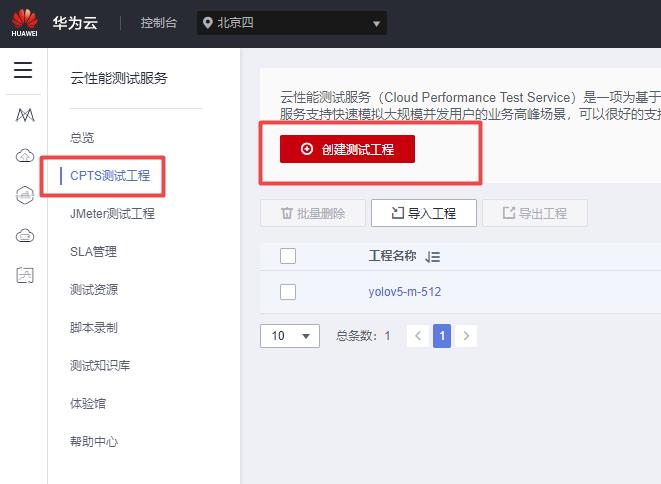This screenshot has width=661, height=484.
Task: Click the 华为云 brand text
Action: tap(75, 23)
